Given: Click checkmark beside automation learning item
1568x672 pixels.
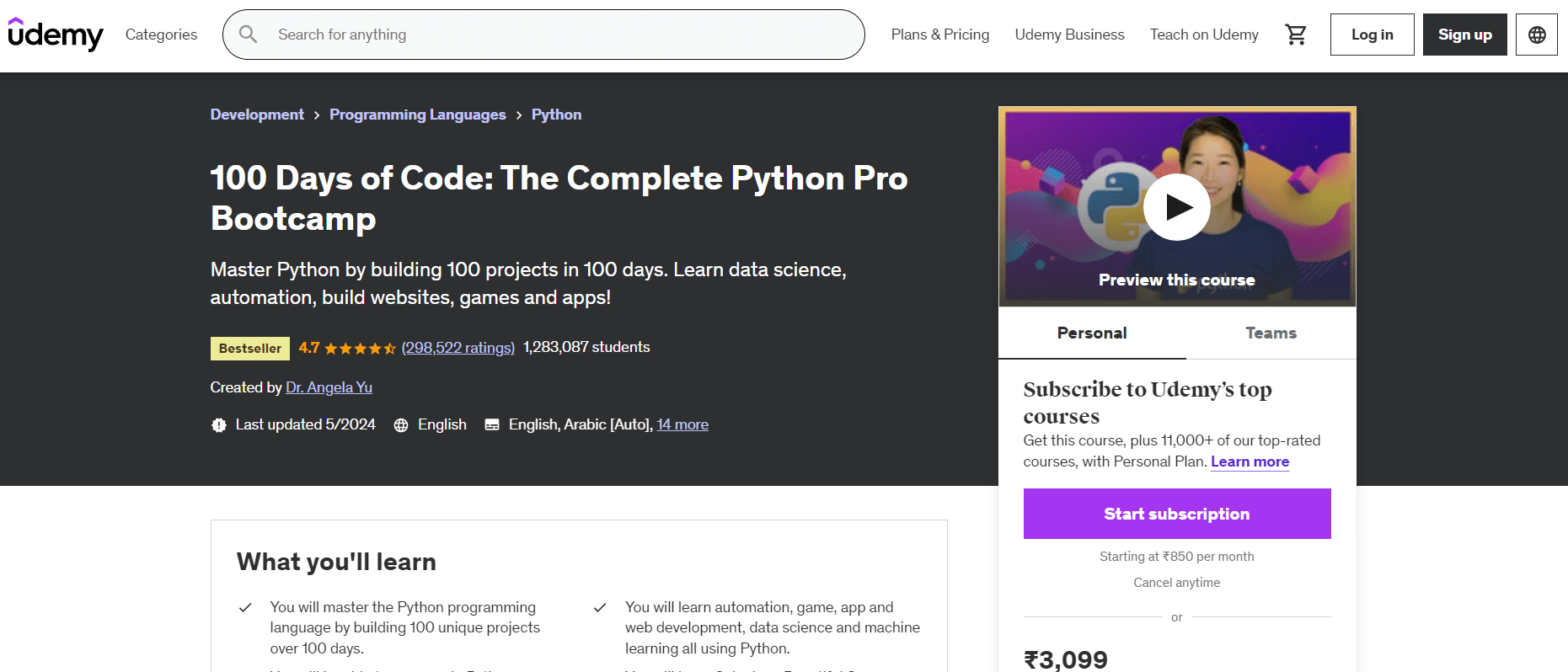Looking at the screenshot, I should tap(600, 607).
